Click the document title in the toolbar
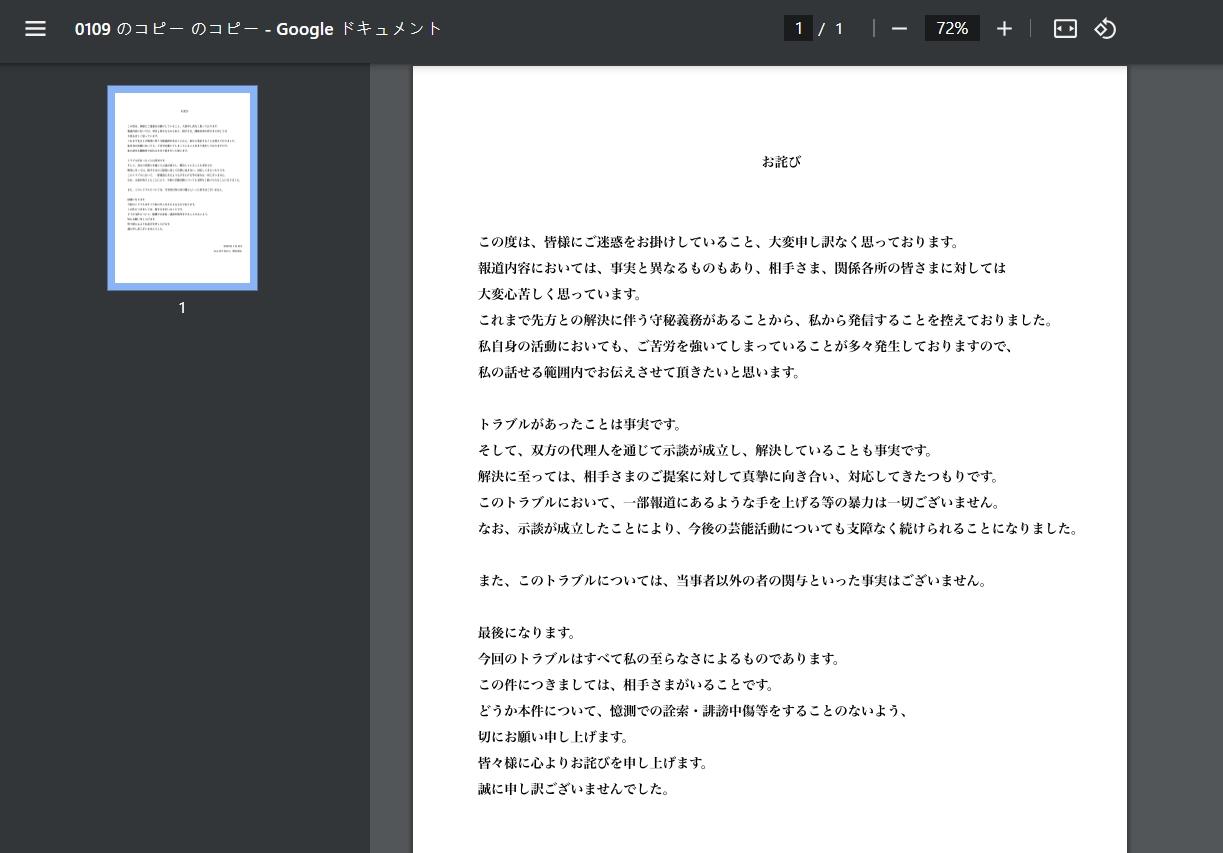 258,29
